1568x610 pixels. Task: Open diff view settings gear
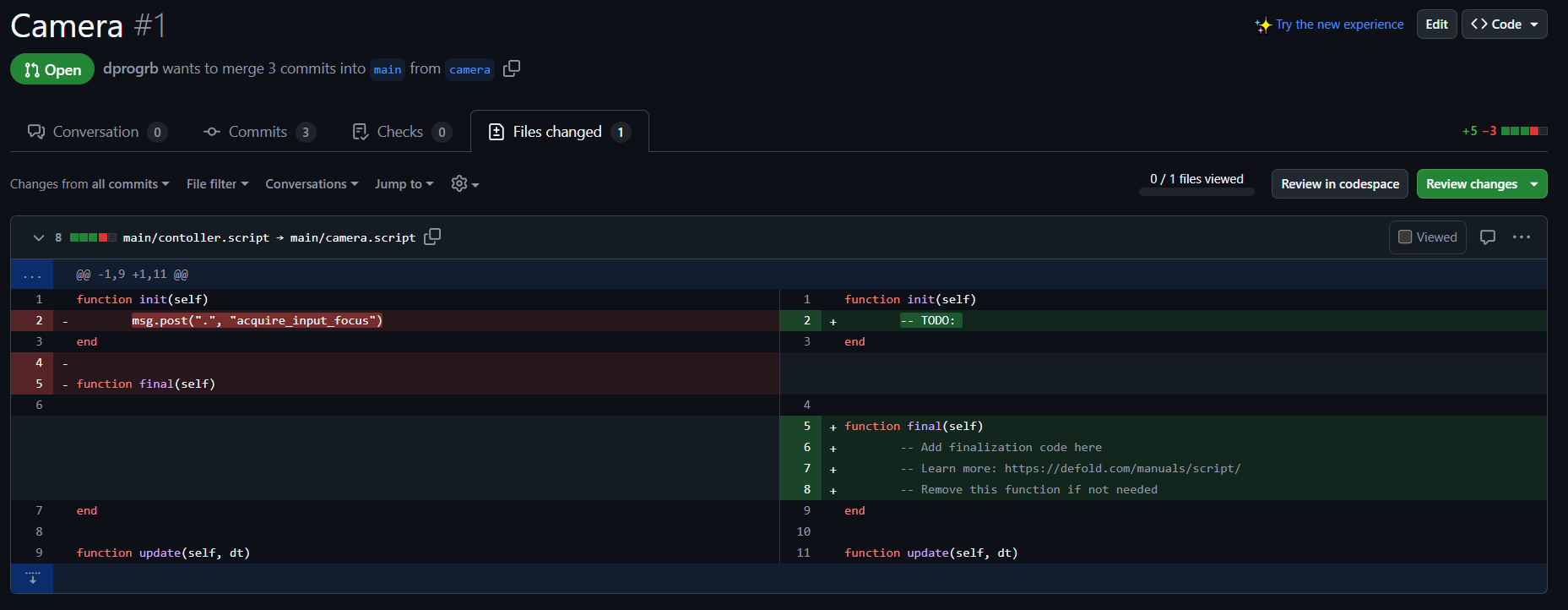pyautogui.click(x=465, y=184)
